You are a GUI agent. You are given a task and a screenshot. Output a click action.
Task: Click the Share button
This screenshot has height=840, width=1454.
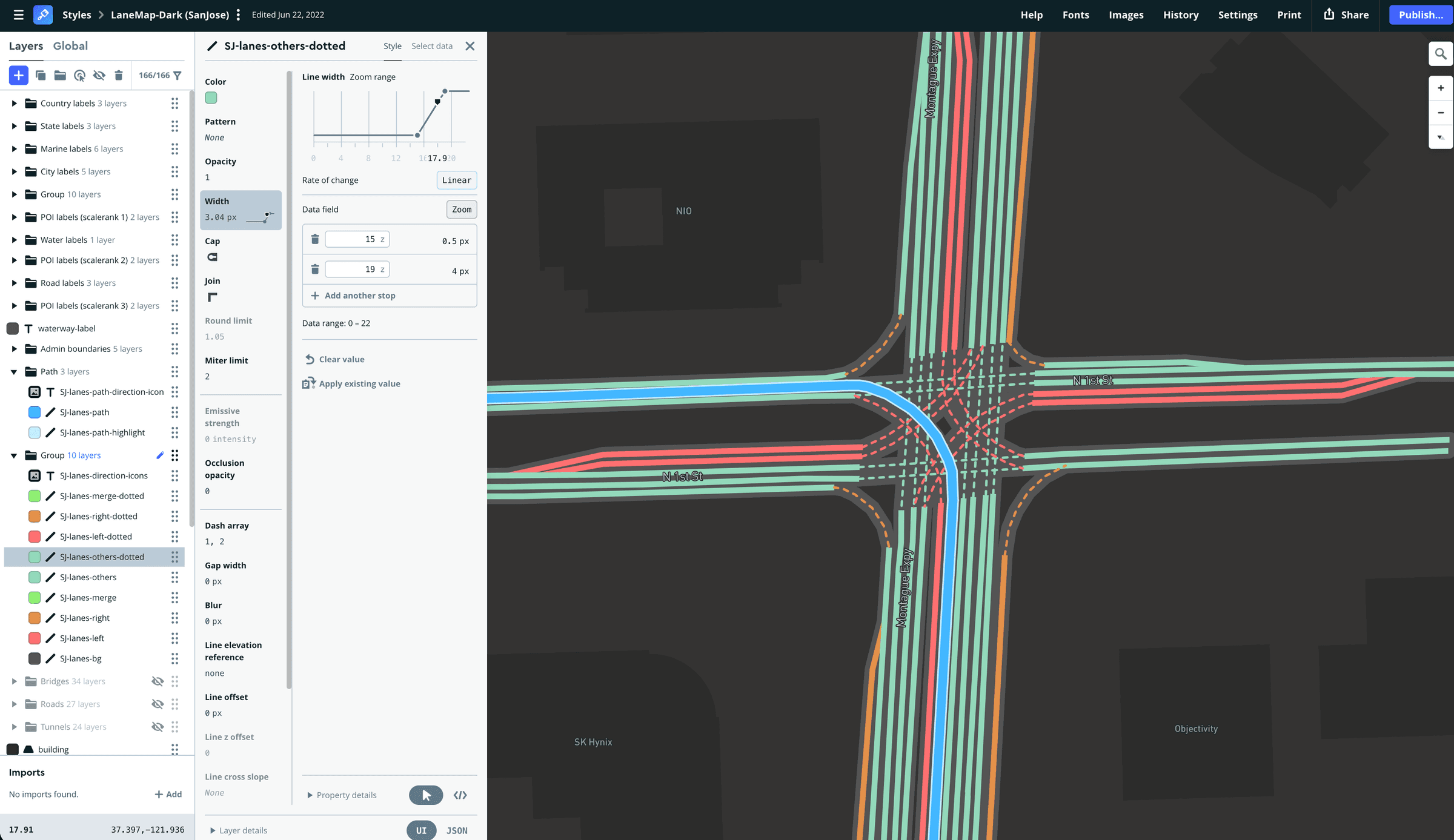click(x=1347, y=15)
